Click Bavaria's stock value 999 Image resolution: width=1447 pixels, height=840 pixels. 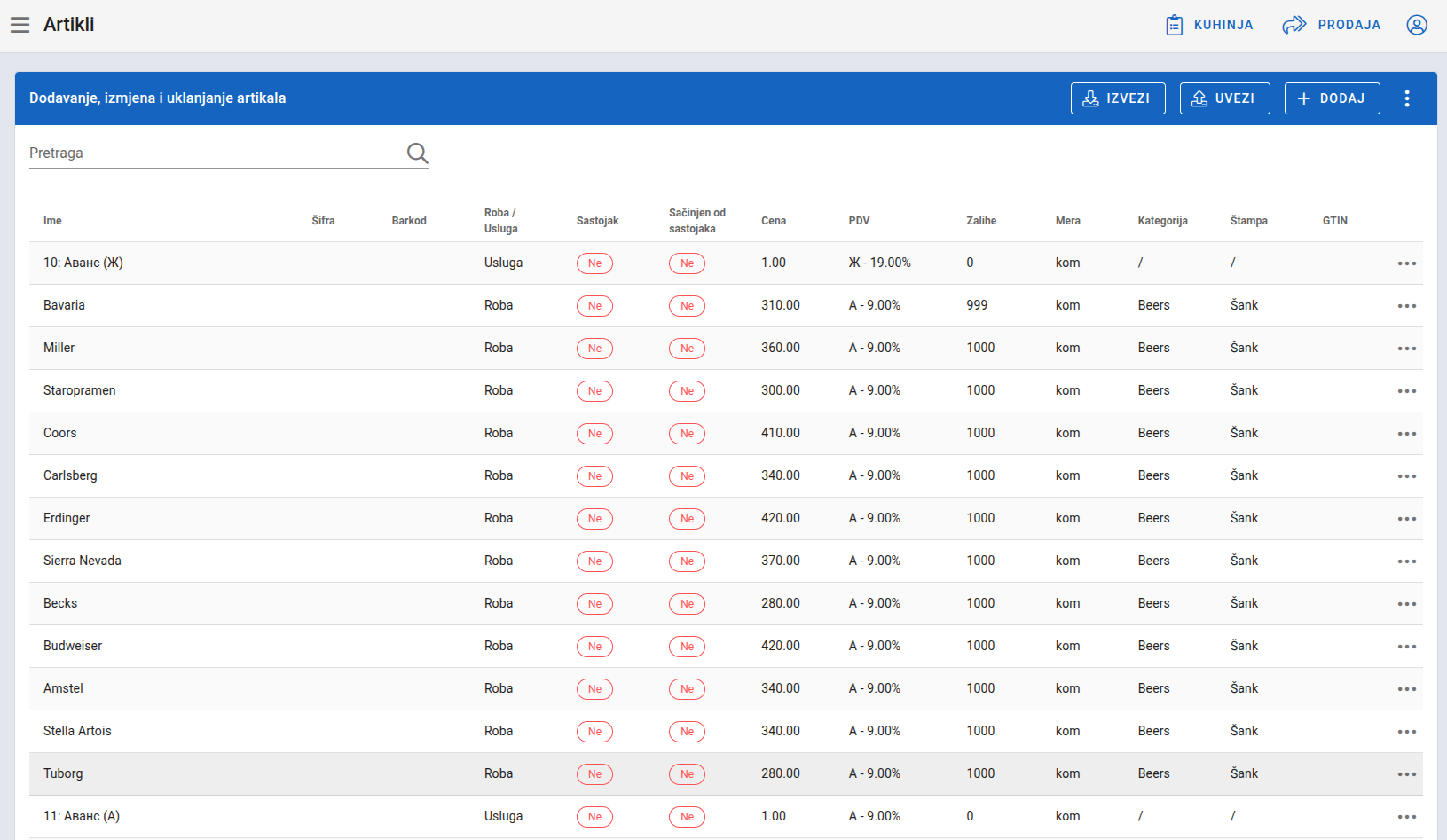(977, 305)
